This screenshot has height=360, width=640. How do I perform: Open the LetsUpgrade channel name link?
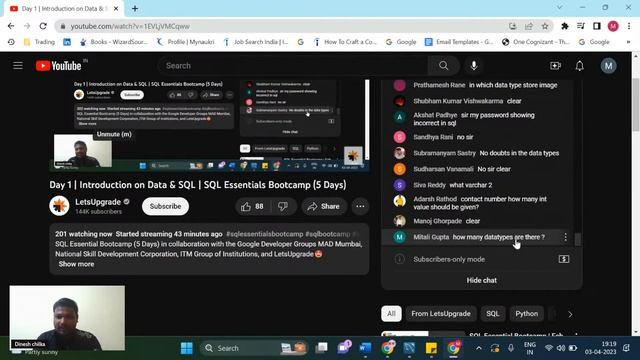(x=98, y=202)
